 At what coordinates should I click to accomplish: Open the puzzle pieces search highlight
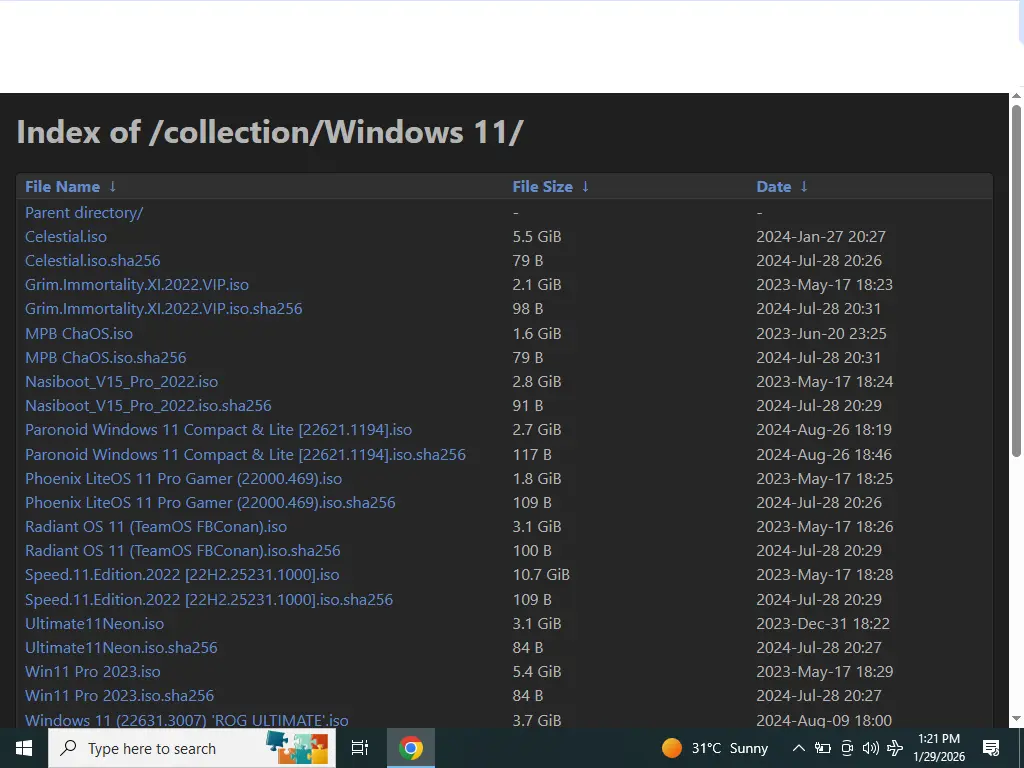click(298, 748)
